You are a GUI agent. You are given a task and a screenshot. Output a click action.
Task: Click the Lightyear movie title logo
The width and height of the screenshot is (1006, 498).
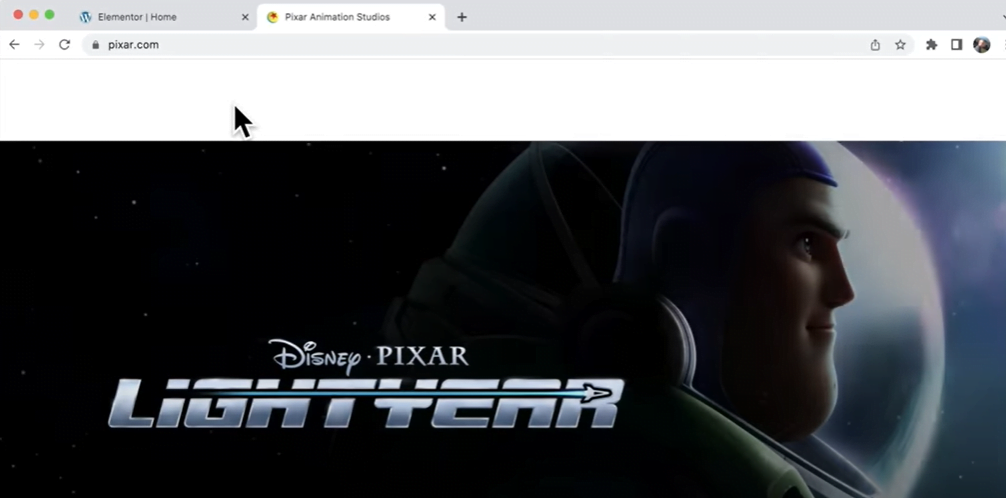click(x=366, y=404)
